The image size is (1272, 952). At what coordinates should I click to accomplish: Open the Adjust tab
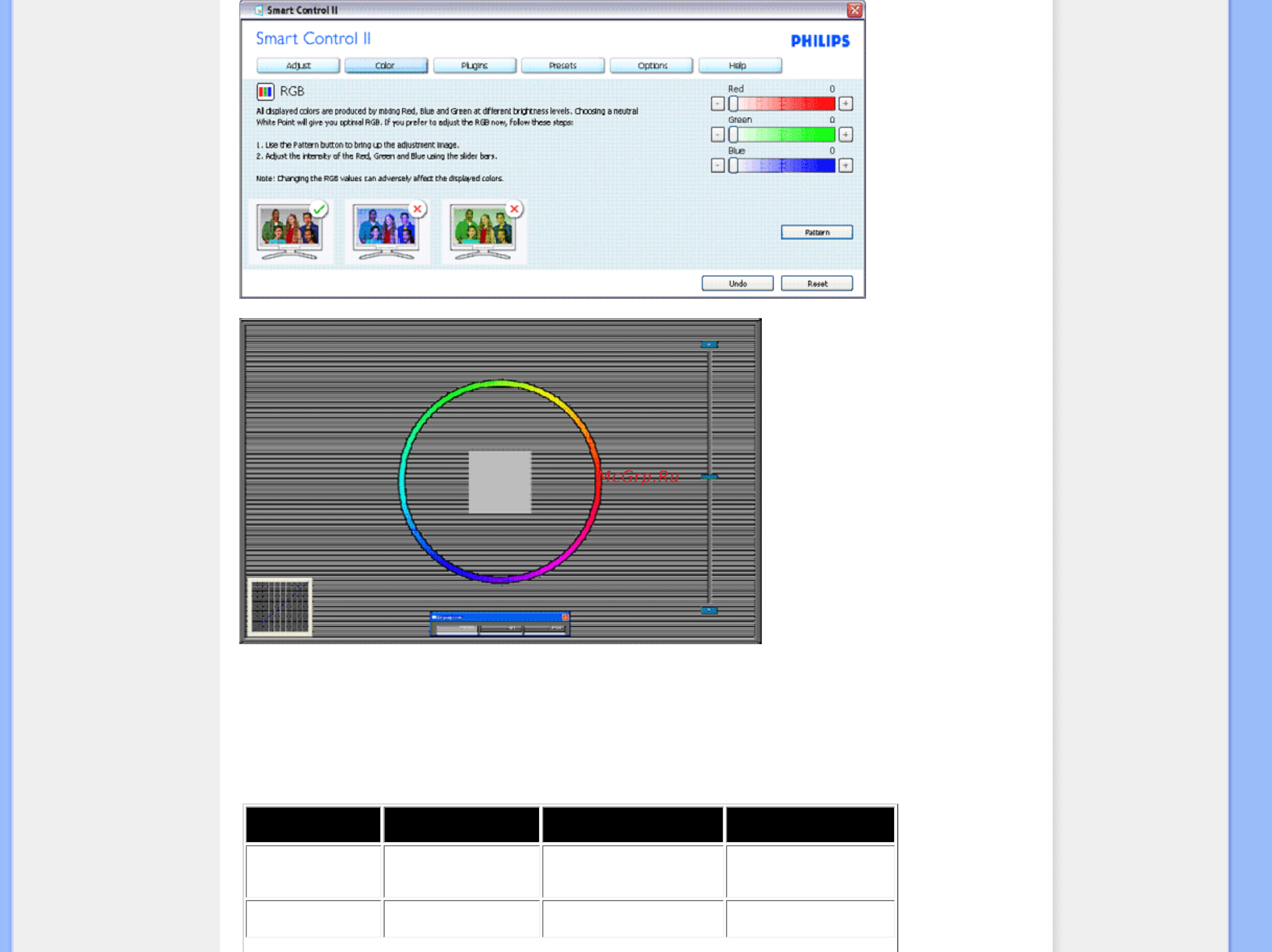[x=298, y=66]
